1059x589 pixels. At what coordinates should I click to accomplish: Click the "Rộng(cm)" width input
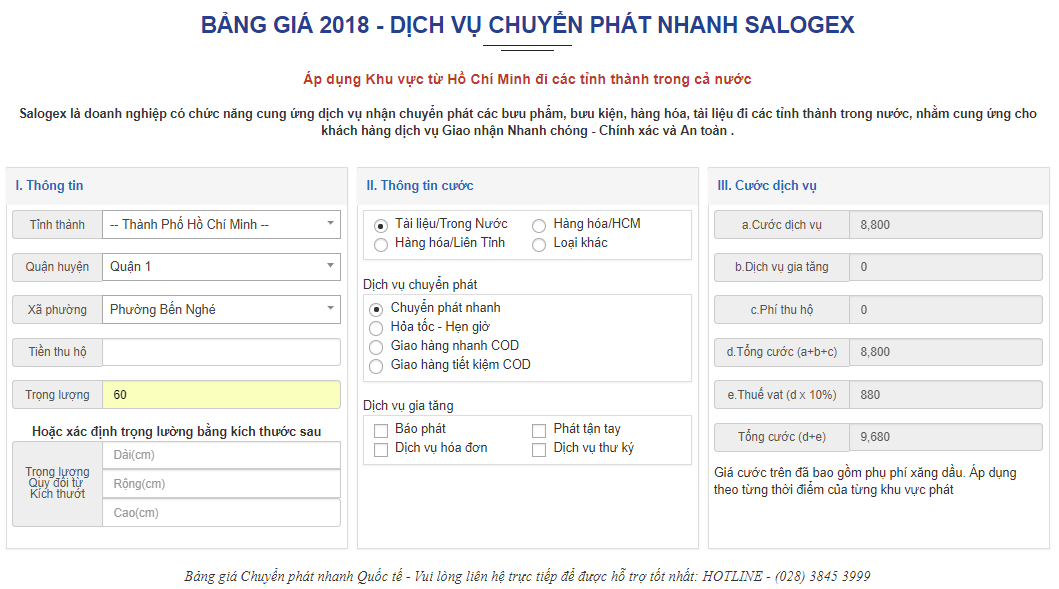click(222, 483)
